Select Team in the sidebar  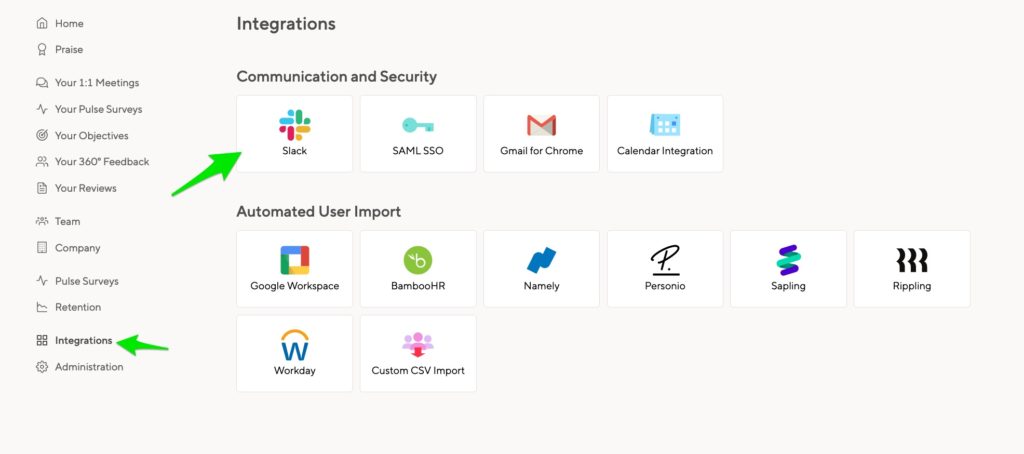[x=67, y=221]
